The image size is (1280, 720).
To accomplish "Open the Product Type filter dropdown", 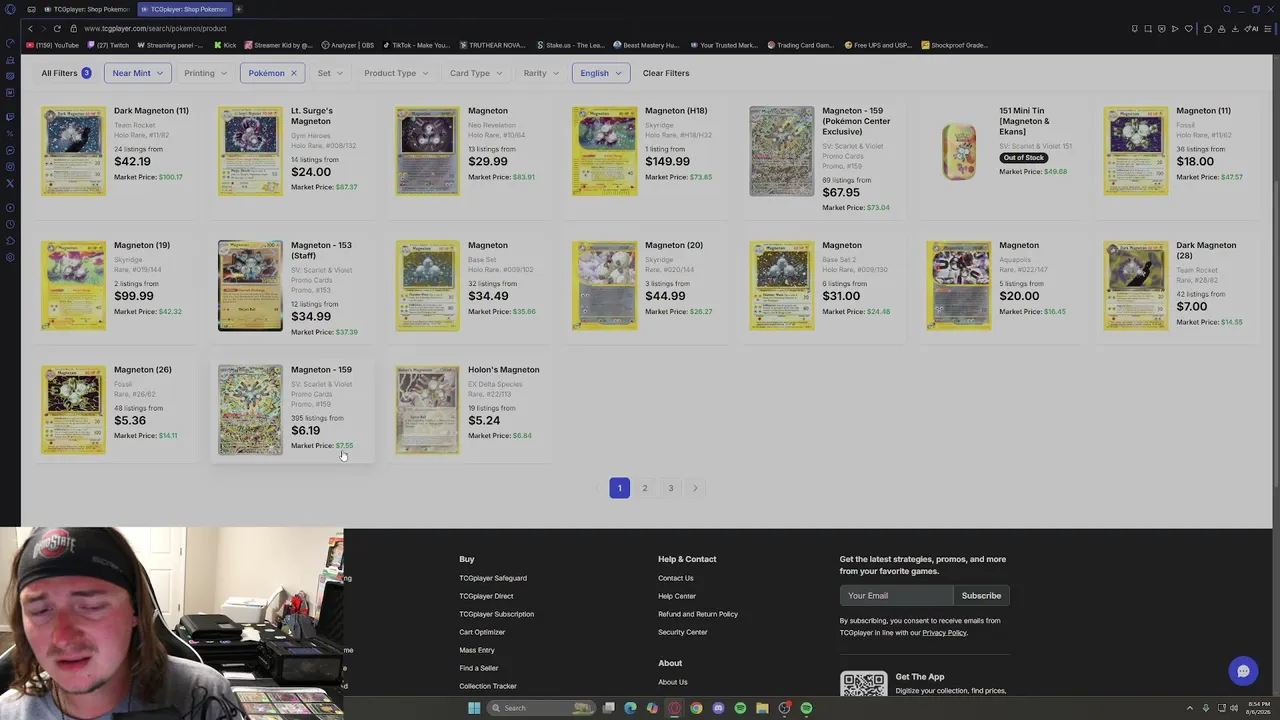I will [396, 73].
